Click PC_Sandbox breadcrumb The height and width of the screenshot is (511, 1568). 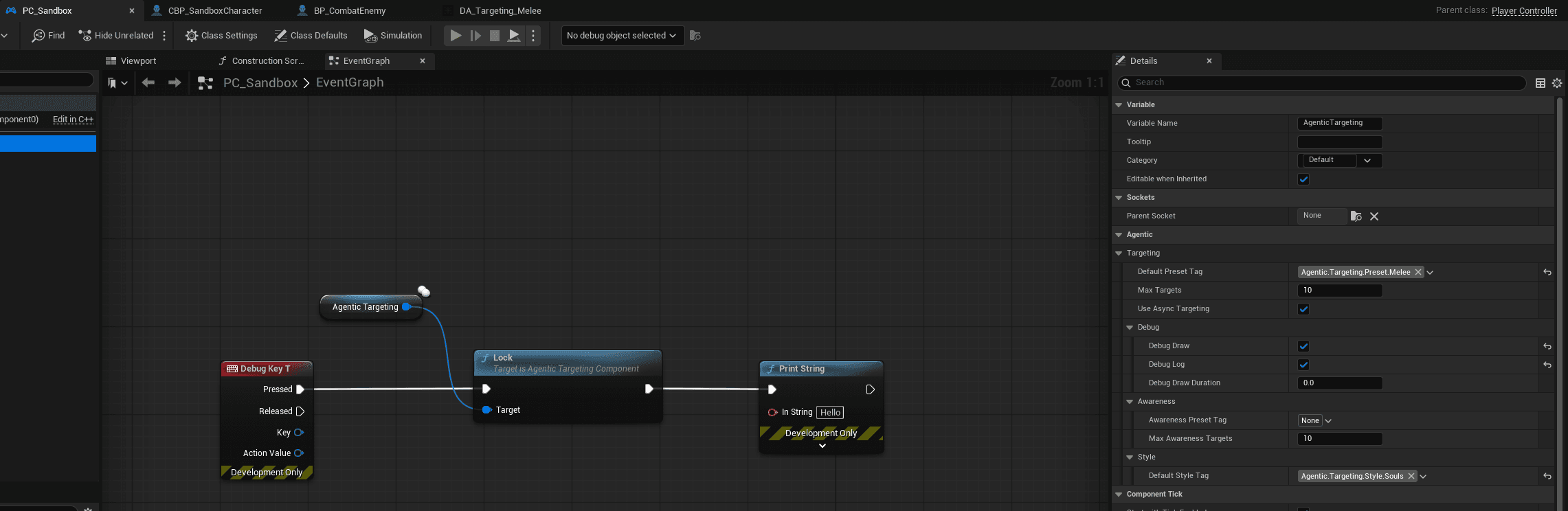pyautogui.click(x=260, y=82)
